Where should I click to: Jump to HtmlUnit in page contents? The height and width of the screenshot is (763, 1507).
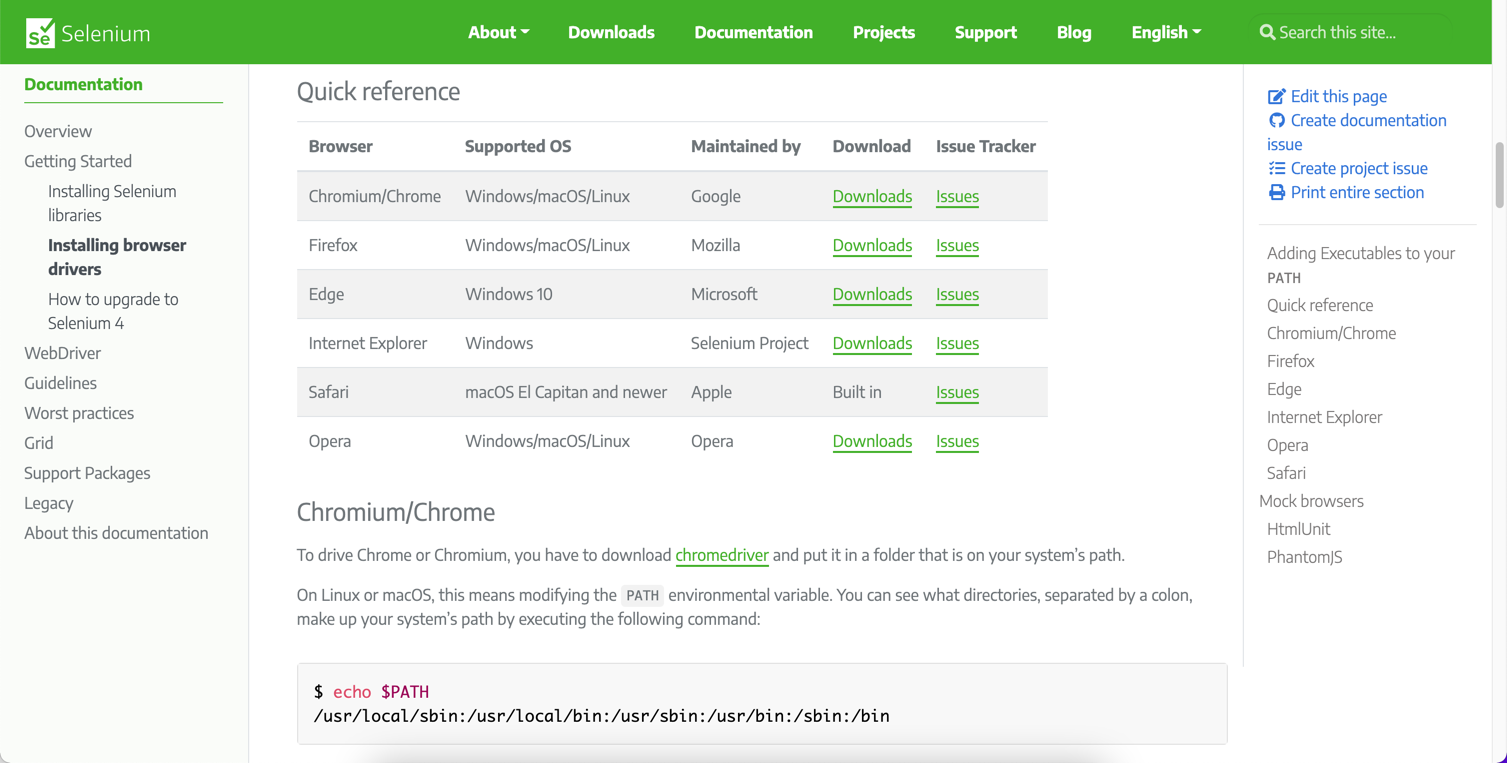1298,529
